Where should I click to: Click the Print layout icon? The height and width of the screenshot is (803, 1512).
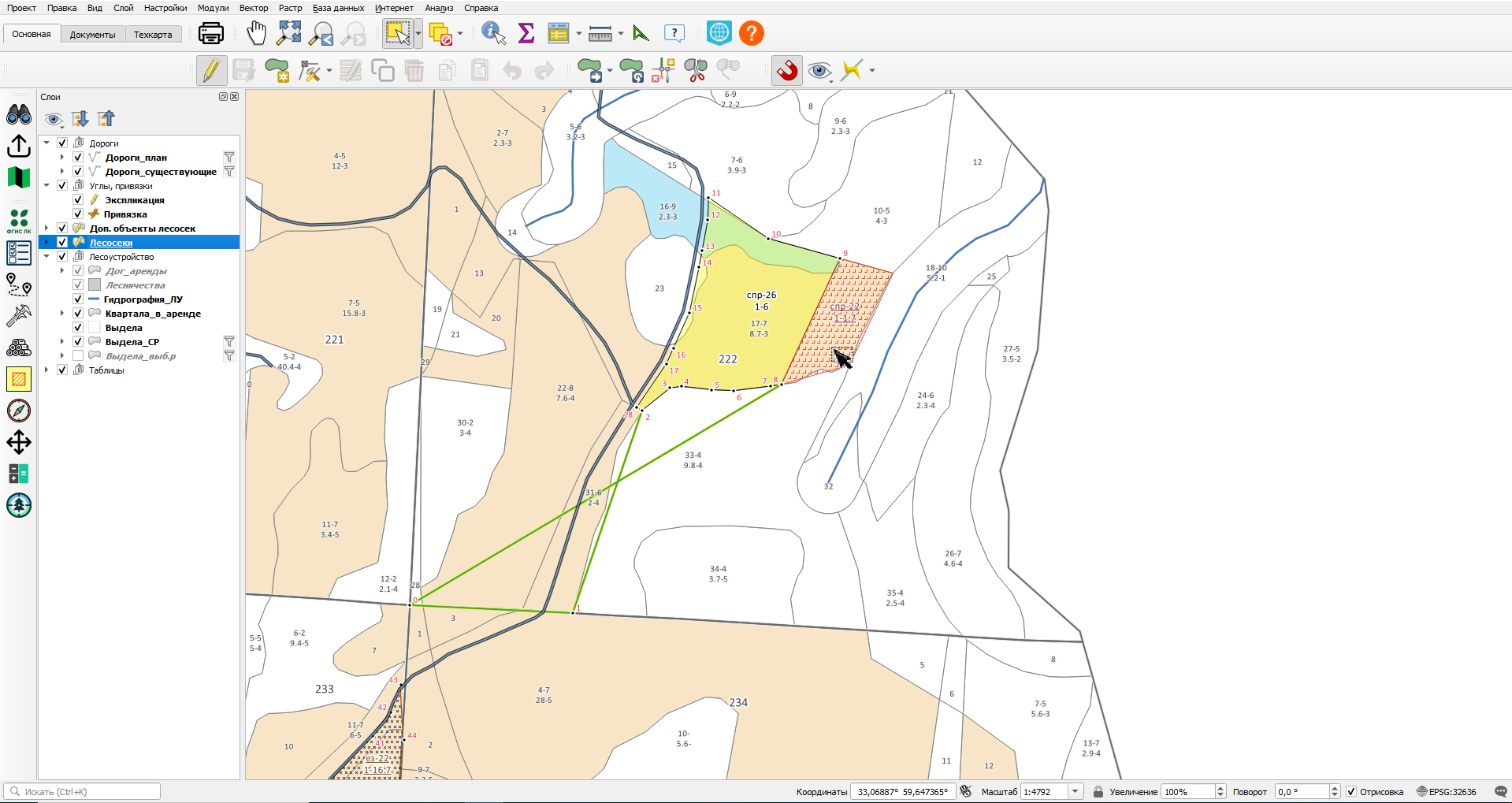[211, 33]
